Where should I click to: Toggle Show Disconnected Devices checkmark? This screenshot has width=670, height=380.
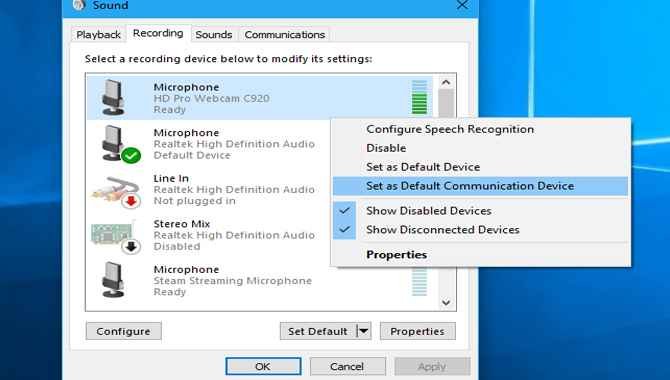[344, 230]
